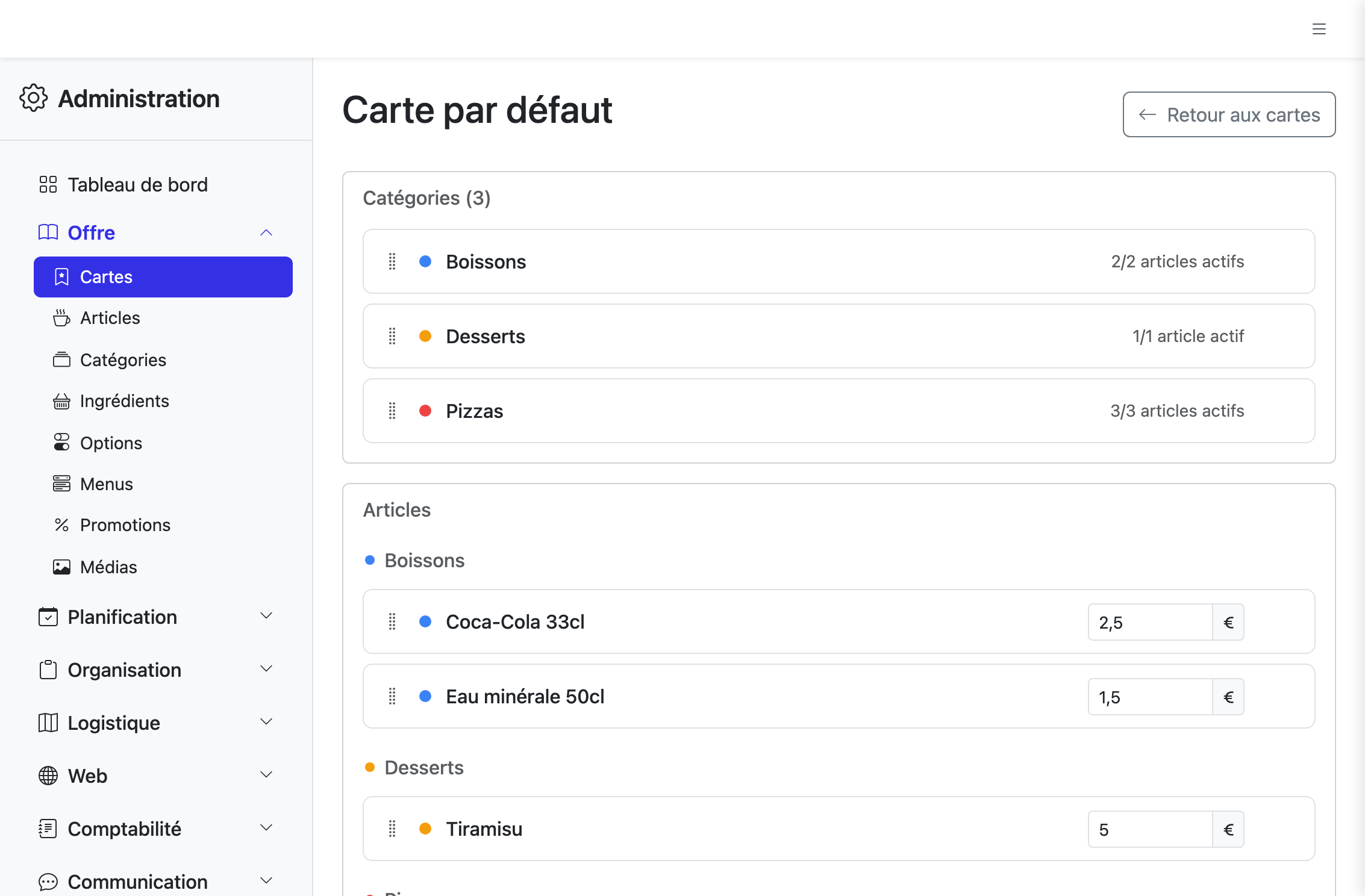Viewport: 1365px width, 896px height.
Task: Click '2/2 articles actifs' text
Action: tap(1178, 261)
